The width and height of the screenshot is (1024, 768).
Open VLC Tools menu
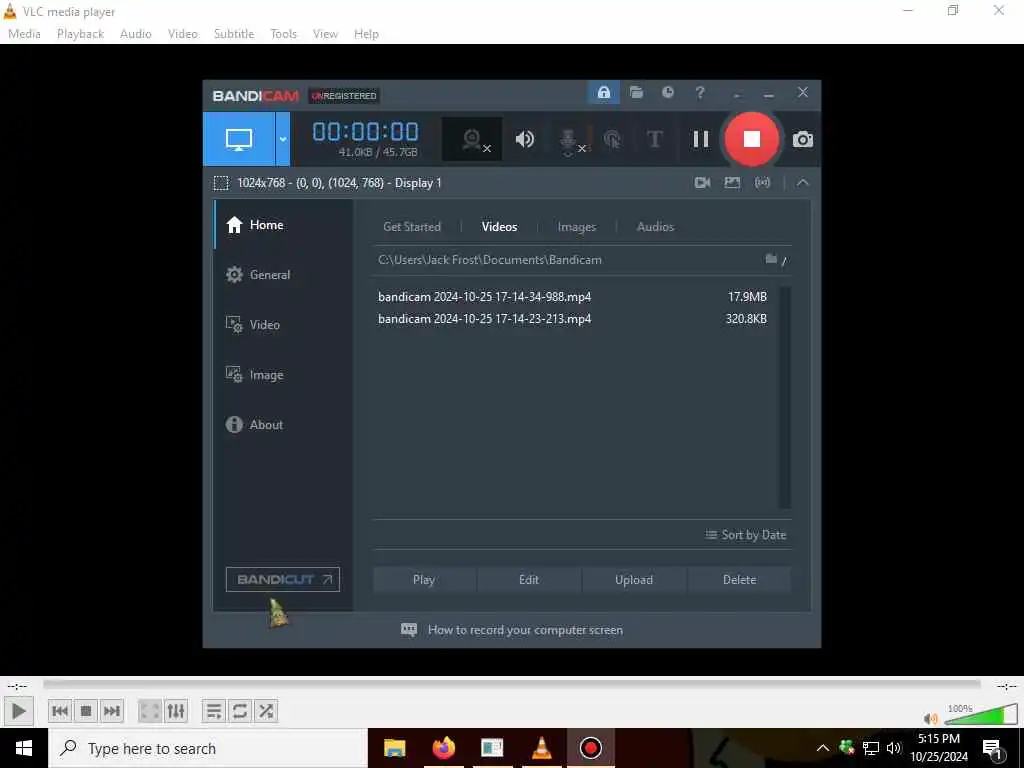tap(283, 34)
